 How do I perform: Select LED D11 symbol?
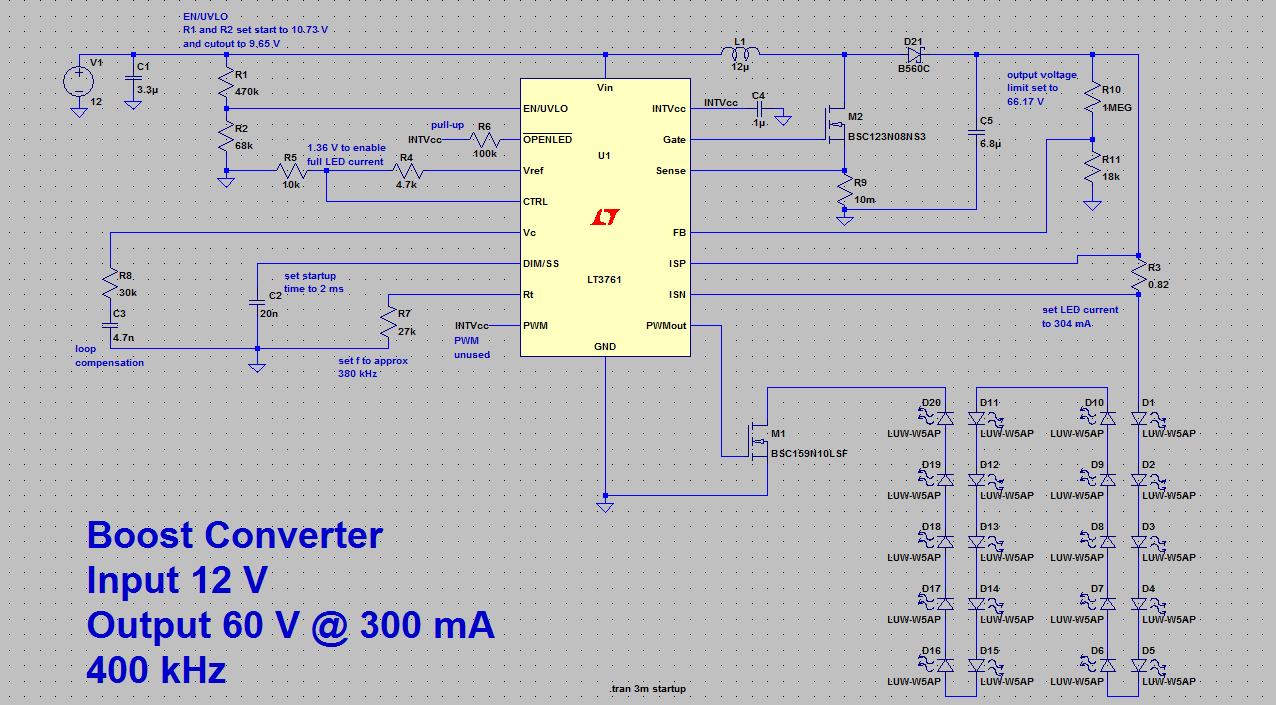977,420
